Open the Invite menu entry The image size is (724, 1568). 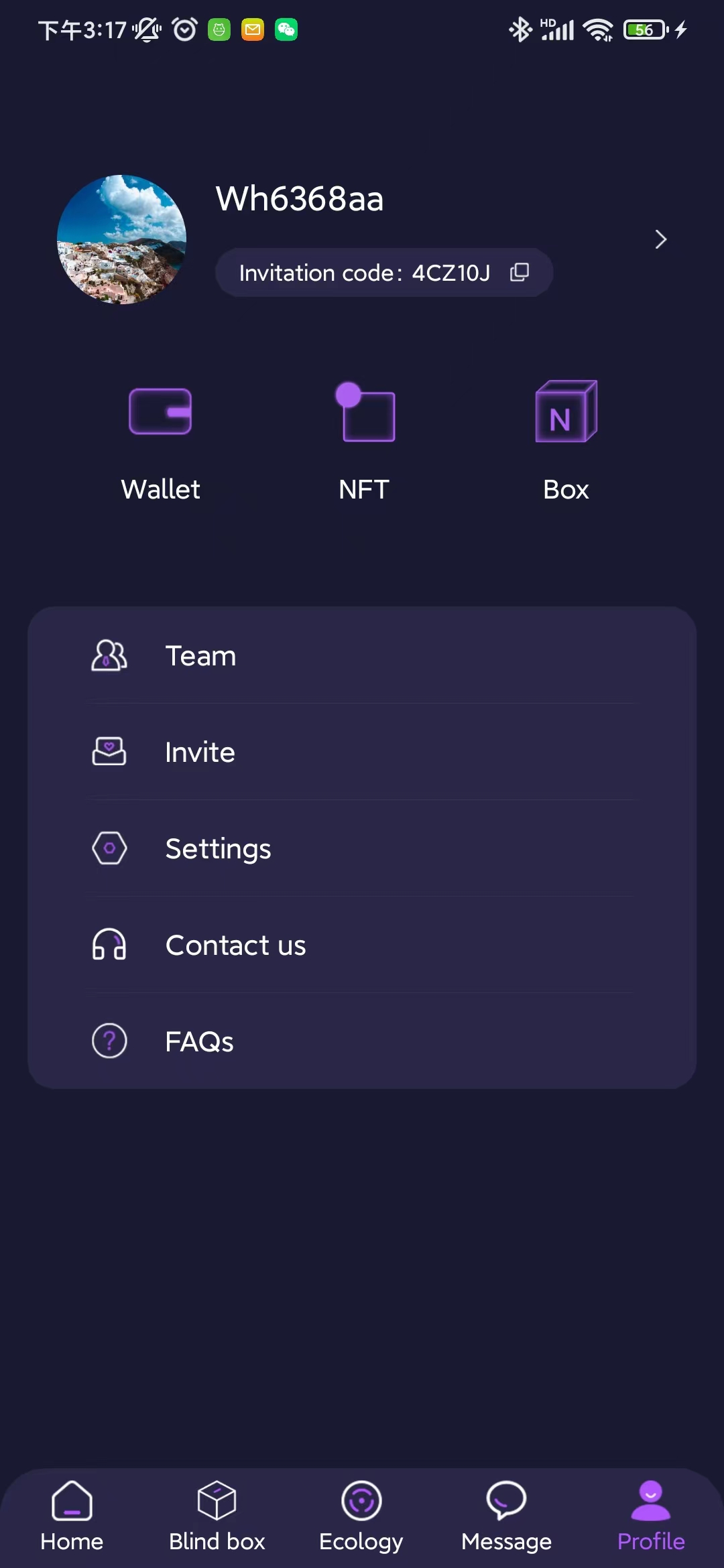362,752
